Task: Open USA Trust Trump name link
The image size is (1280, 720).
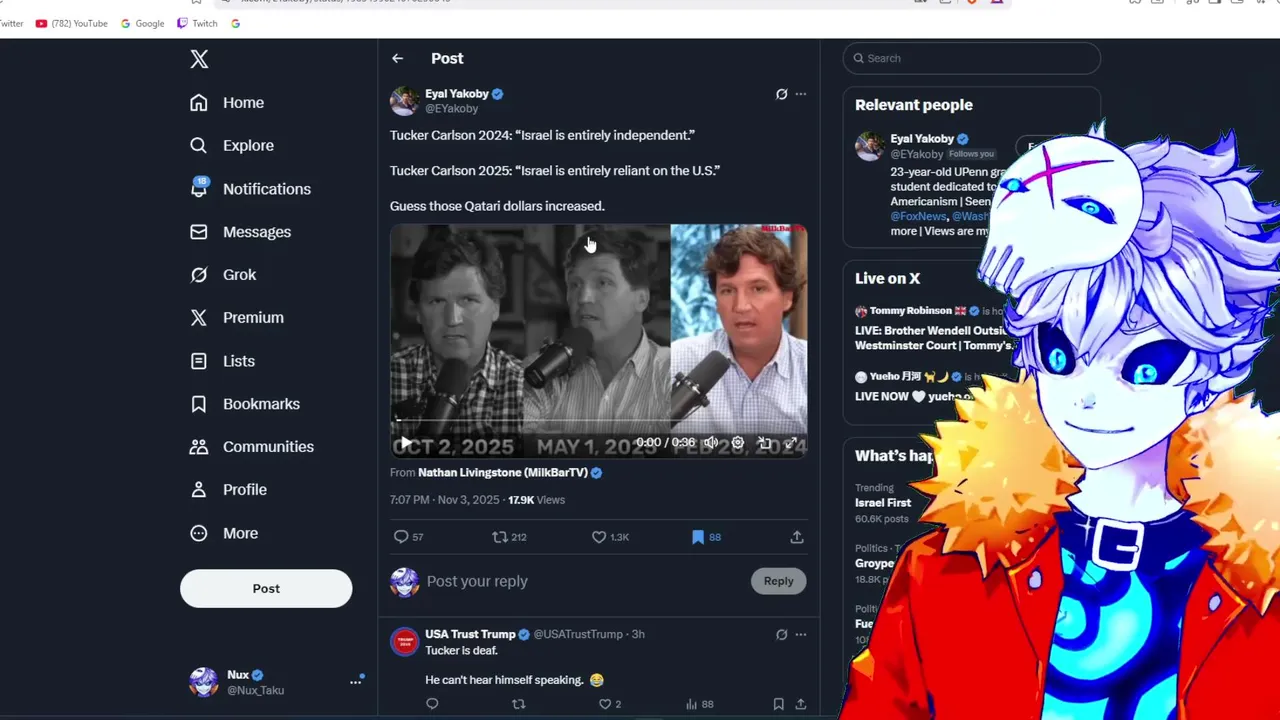Action: pos(470,634)
